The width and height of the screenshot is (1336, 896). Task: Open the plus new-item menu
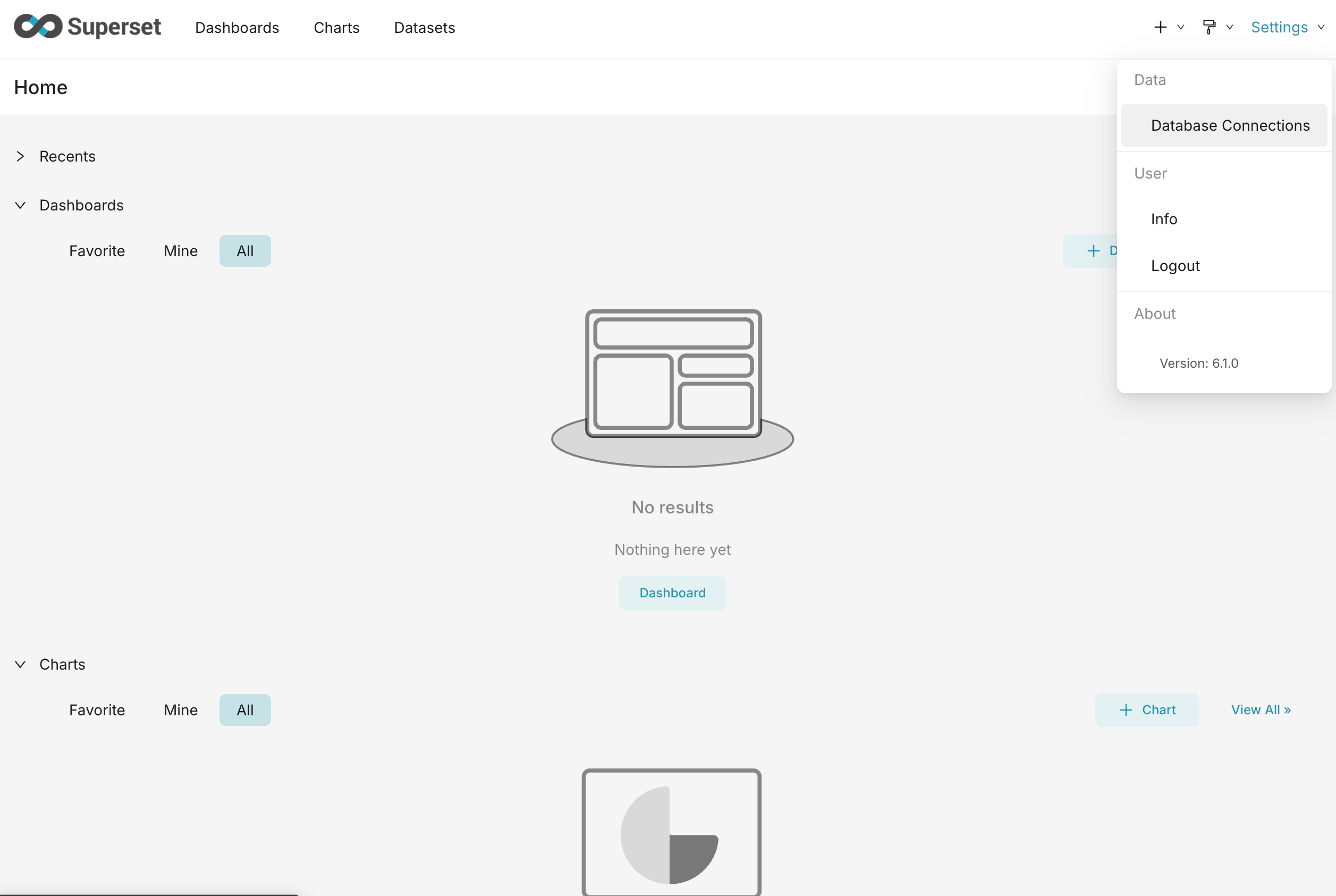(1160, 28)
